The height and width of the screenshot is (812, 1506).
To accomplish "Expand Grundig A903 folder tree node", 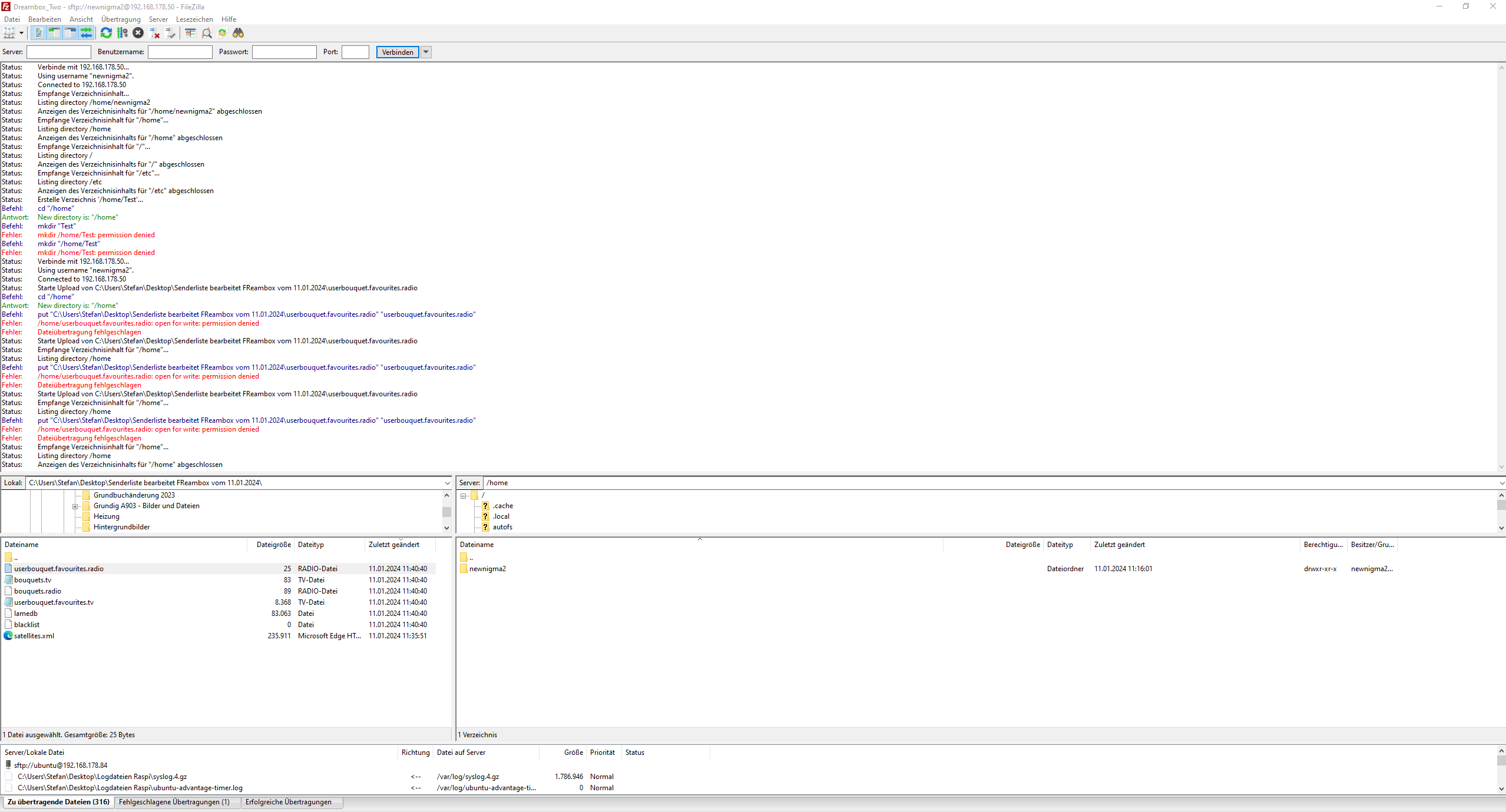I will (75, 506).
